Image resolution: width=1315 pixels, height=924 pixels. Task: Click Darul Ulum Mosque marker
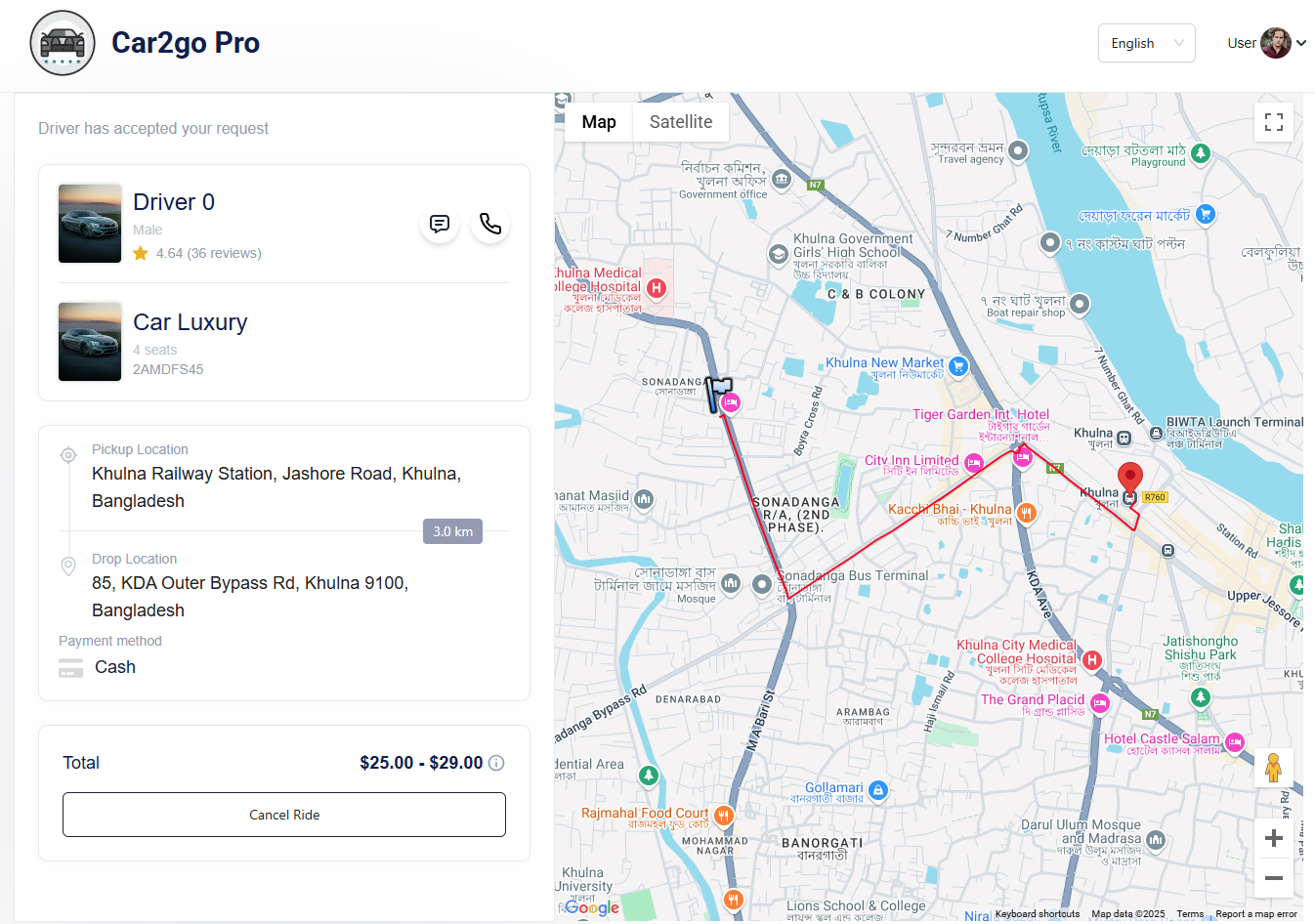[x=1156, y=839]
